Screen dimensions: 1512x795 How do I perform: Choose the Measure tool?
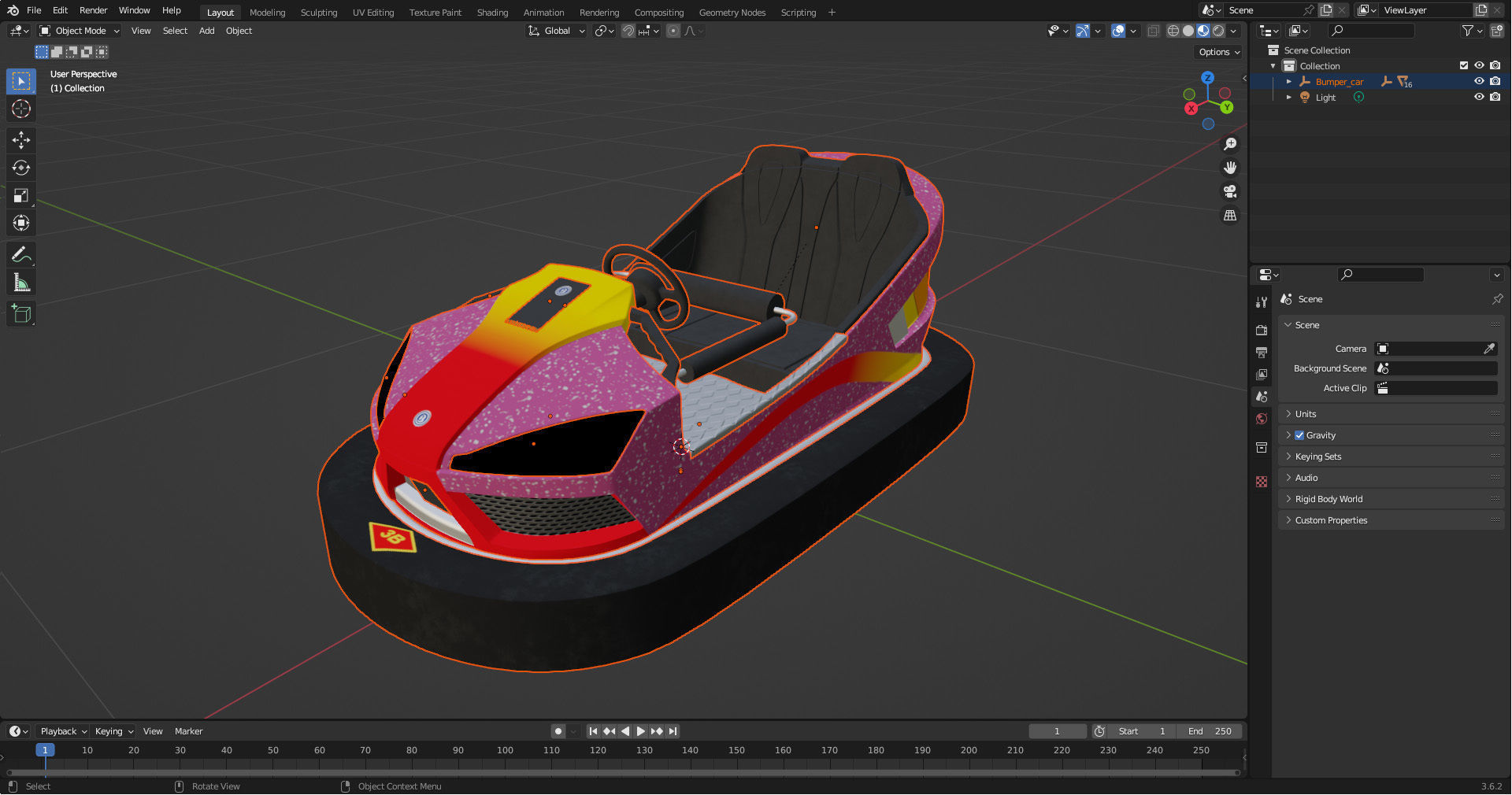tap(21, 282)
